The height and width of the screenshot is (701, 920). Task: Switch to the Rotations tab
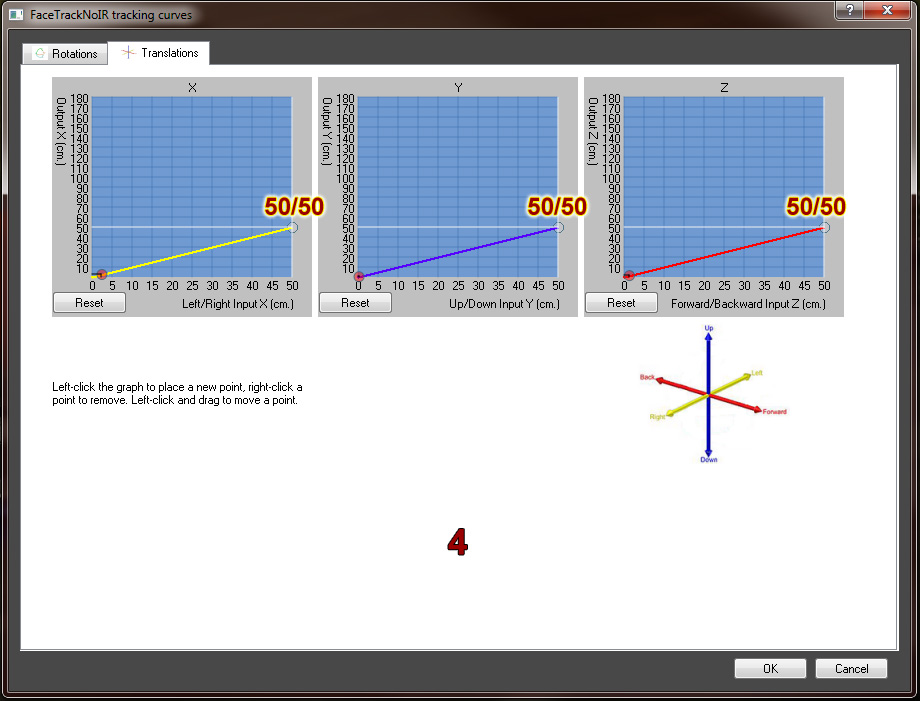[65, 53]
